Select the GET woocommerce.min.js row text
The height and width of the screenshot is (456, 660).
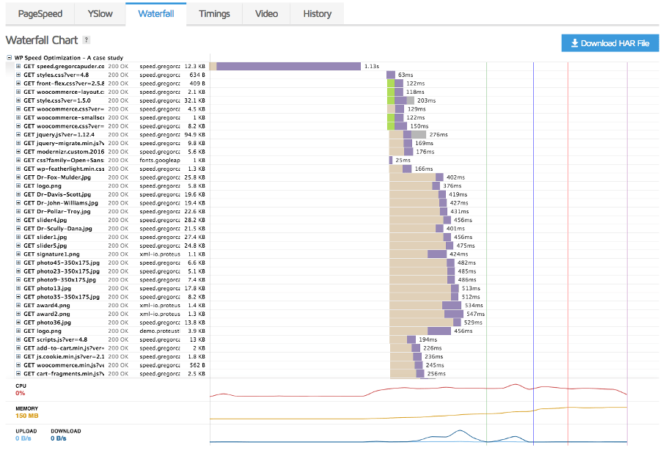tap(64, 365)
